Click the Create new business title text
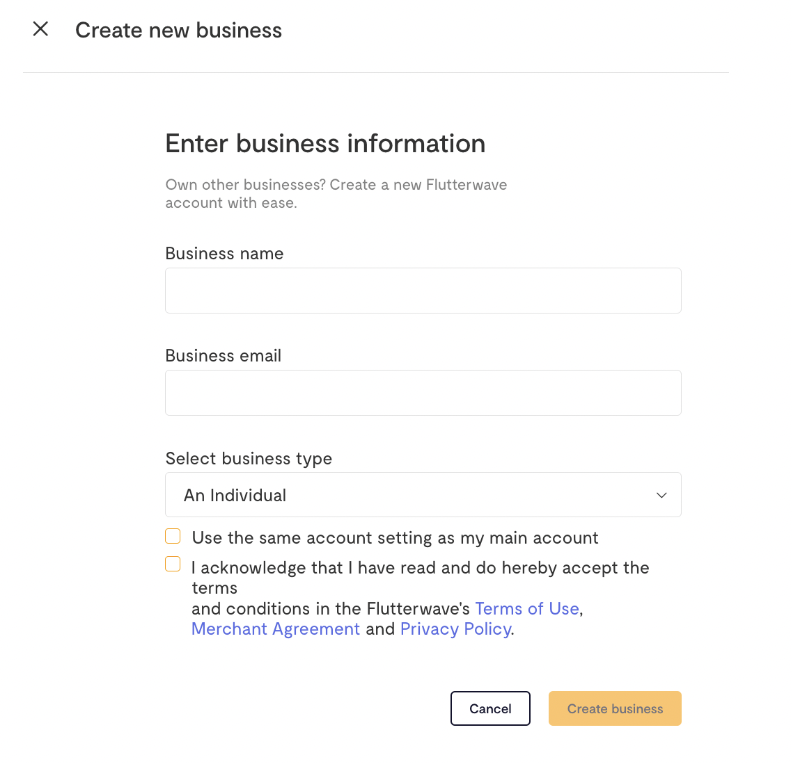The height and width of the screenshot is (763, 792). [x=178, y=30]
